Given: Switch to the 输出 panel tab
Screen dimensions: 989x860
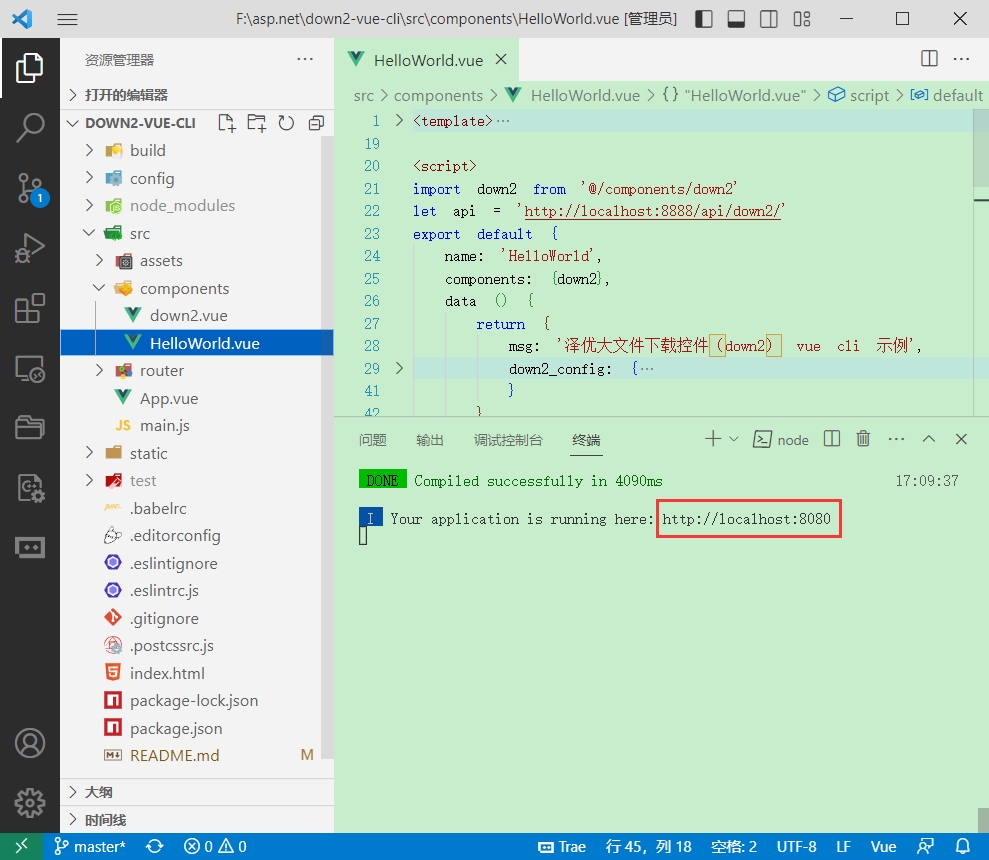Looking at the screenshot, I should pyautogui.click(x=430, y=440).
